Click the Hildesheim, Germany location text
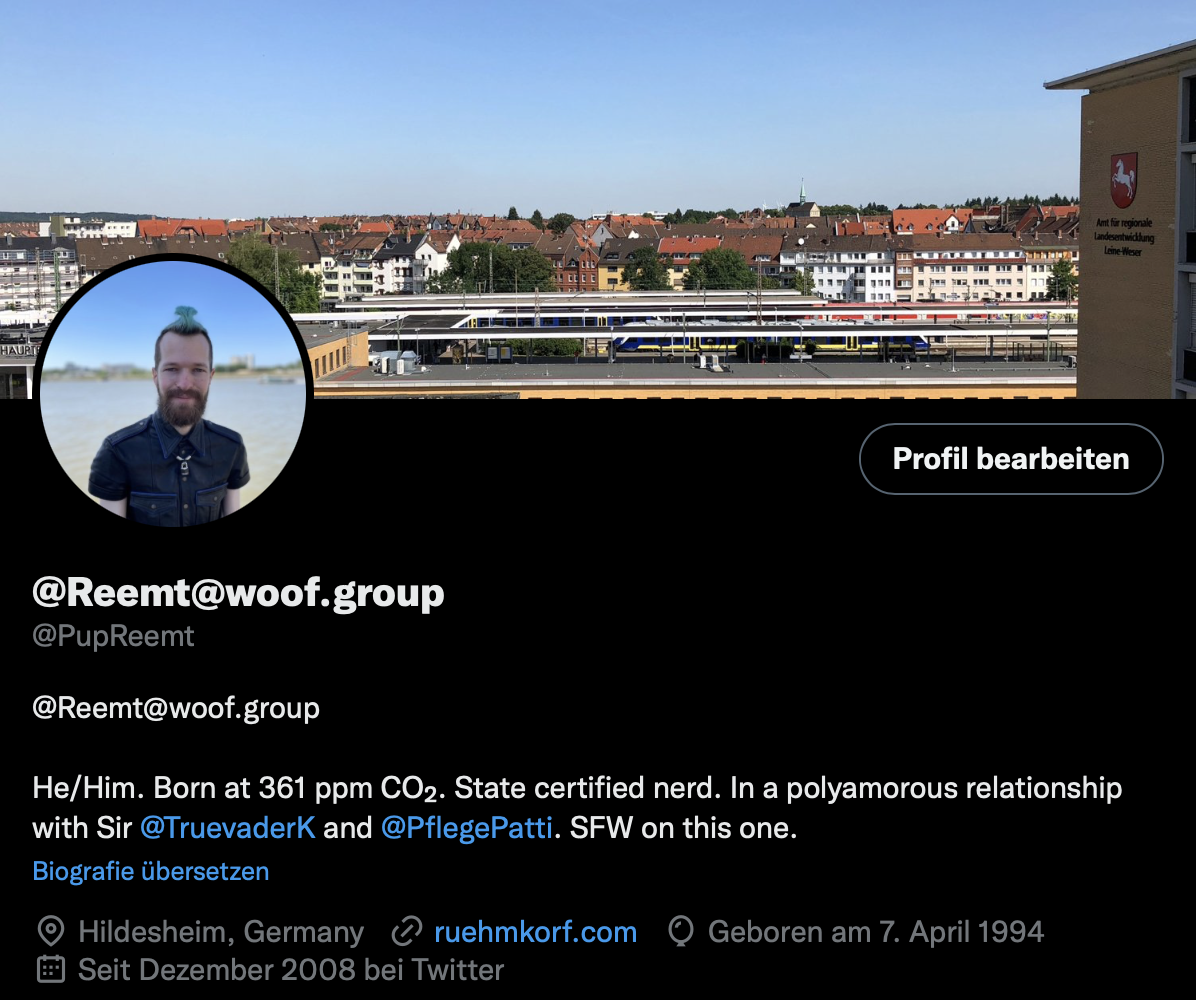The height and width of the screenshot is (1000, 1196). (x=221, y=932)
